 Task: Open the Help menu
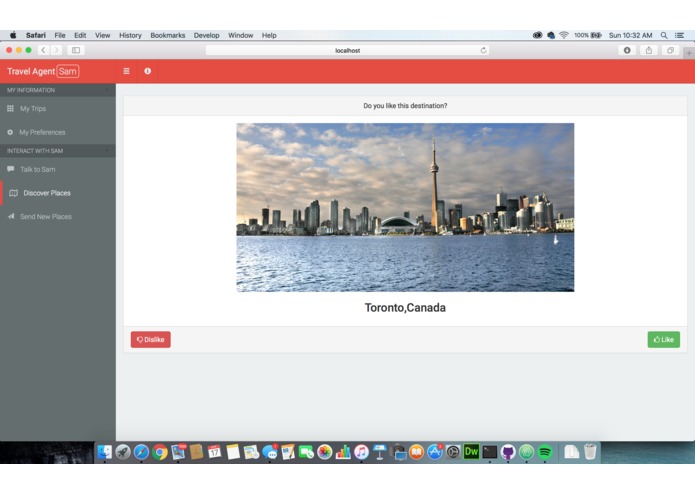(269, 35)
